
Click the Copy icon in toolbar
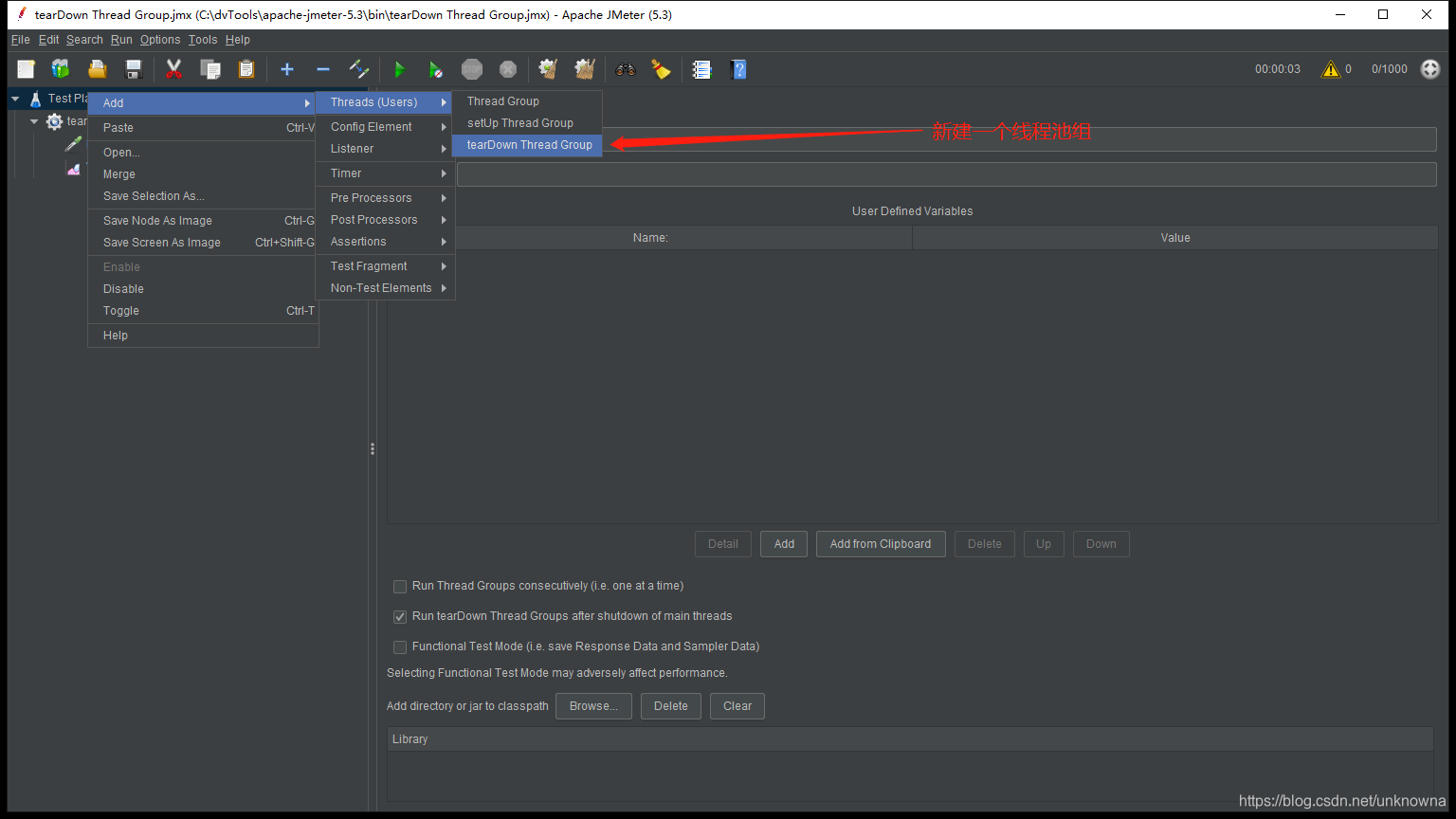(x=210, y=69)
